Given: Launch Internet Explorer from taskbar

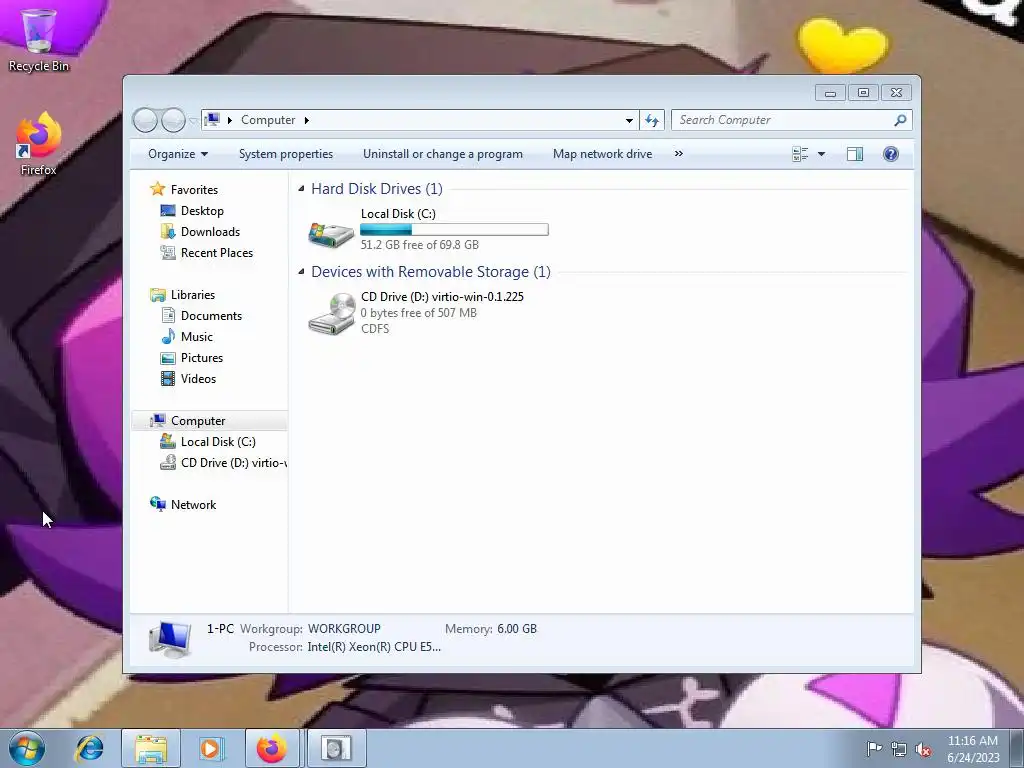Looking at the screenshot, I should tap(89, 748).
